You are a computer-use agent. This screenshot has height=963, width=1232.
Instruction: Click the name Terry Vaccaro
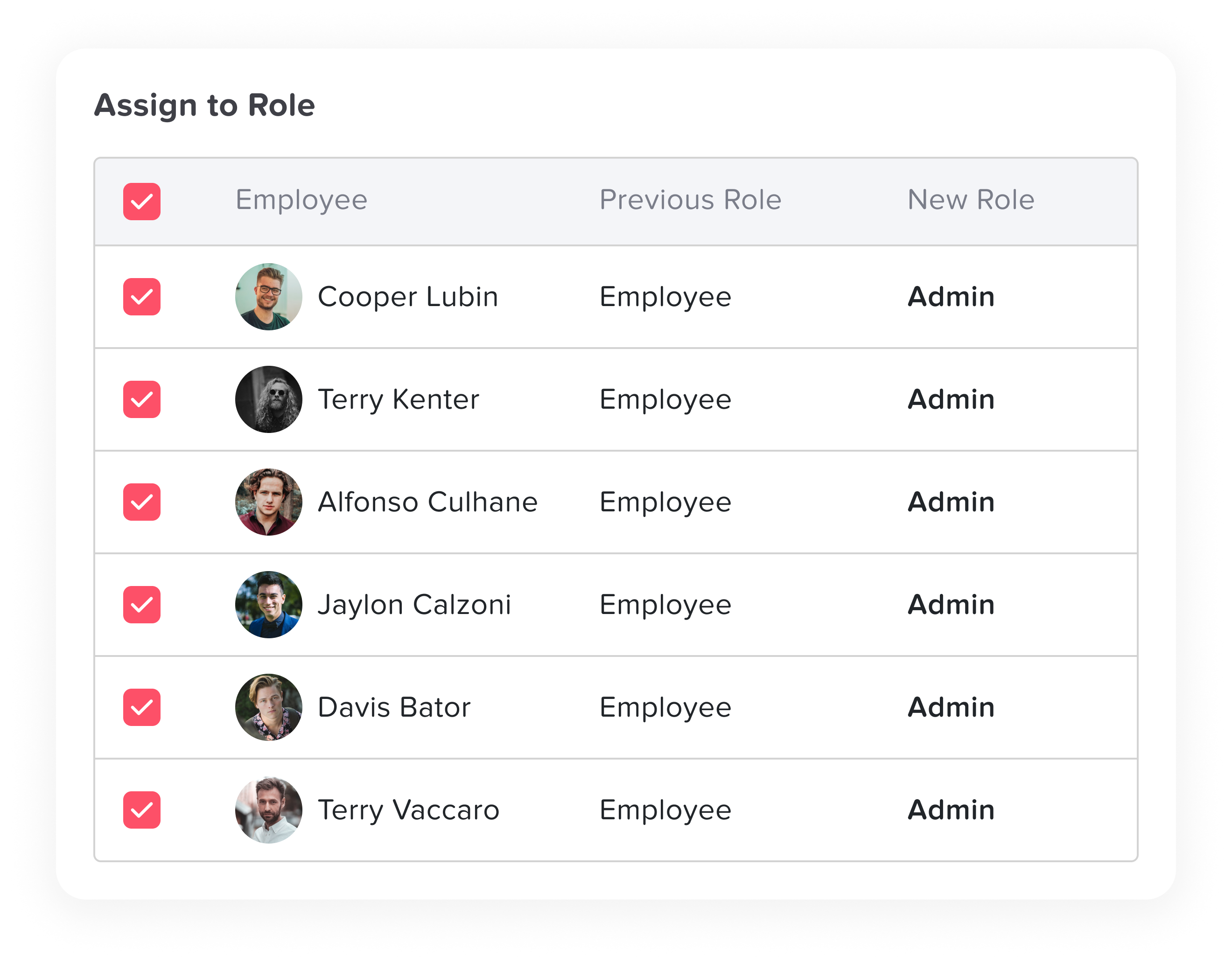tap(408, 810)
